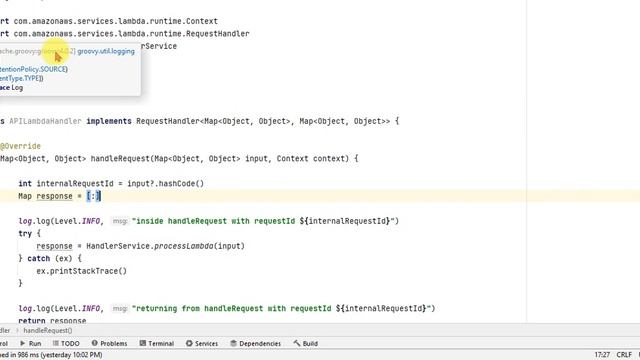Open the Dependencies tool window
640x360 pixels.
tap(256, 344)
